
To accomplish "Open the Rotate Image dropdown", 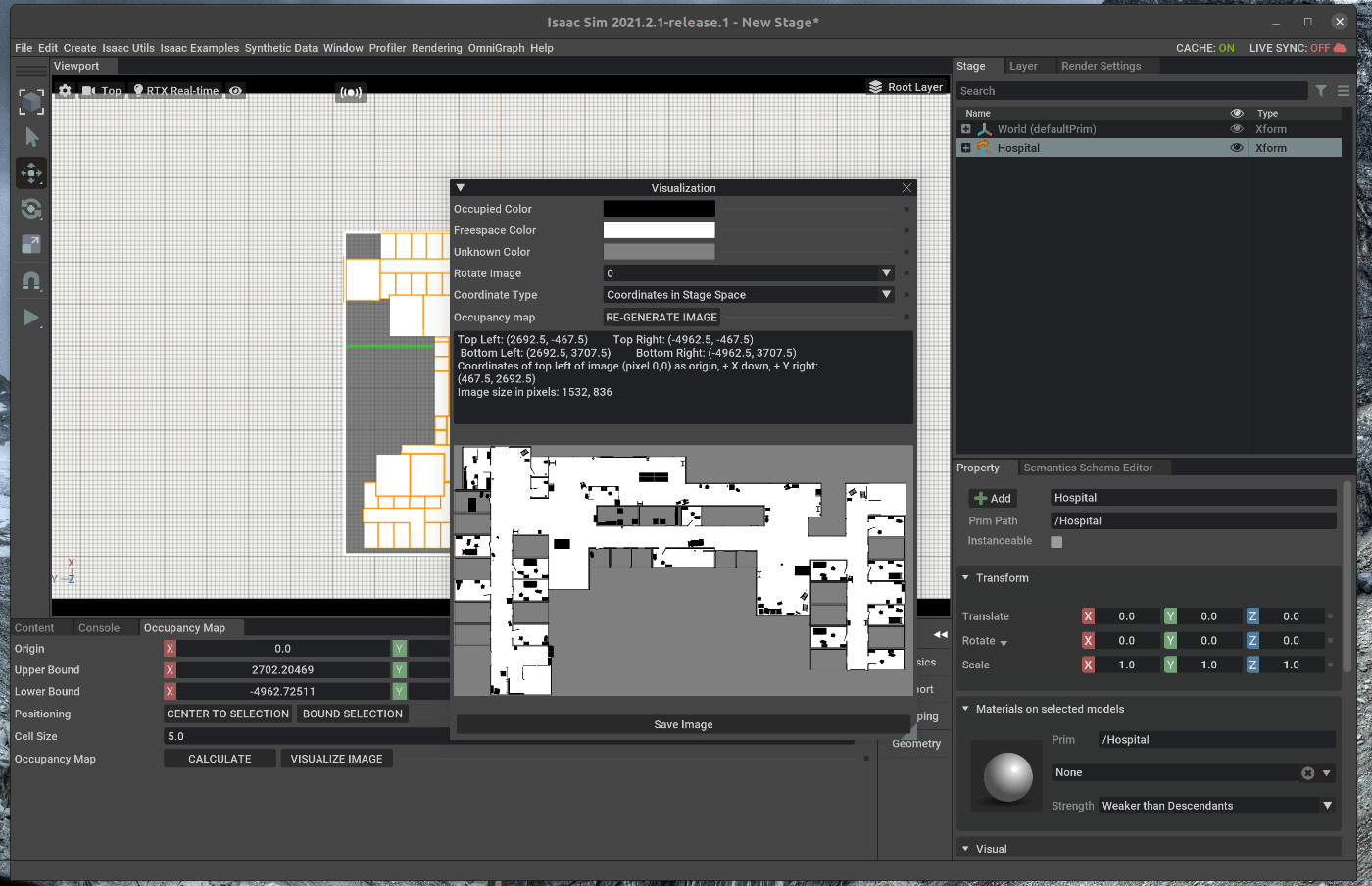I will tap(749, 273).
